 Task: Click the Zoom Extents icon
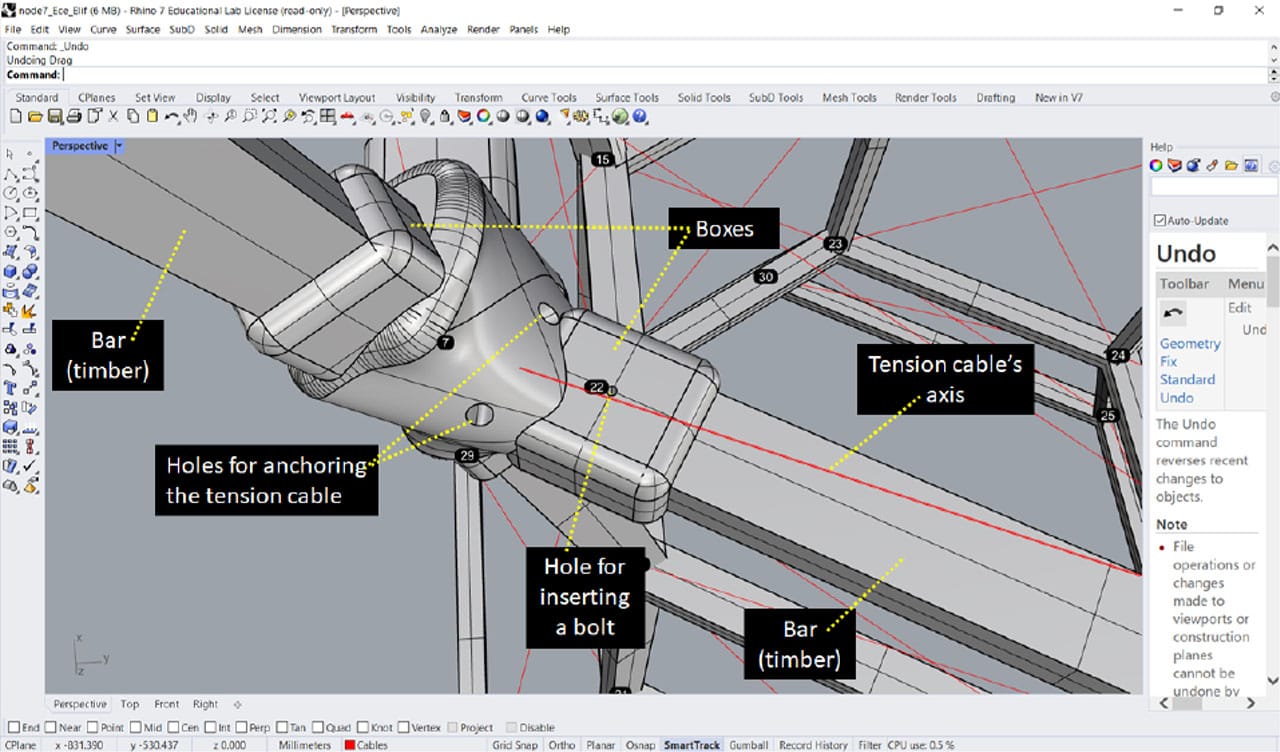270,116
